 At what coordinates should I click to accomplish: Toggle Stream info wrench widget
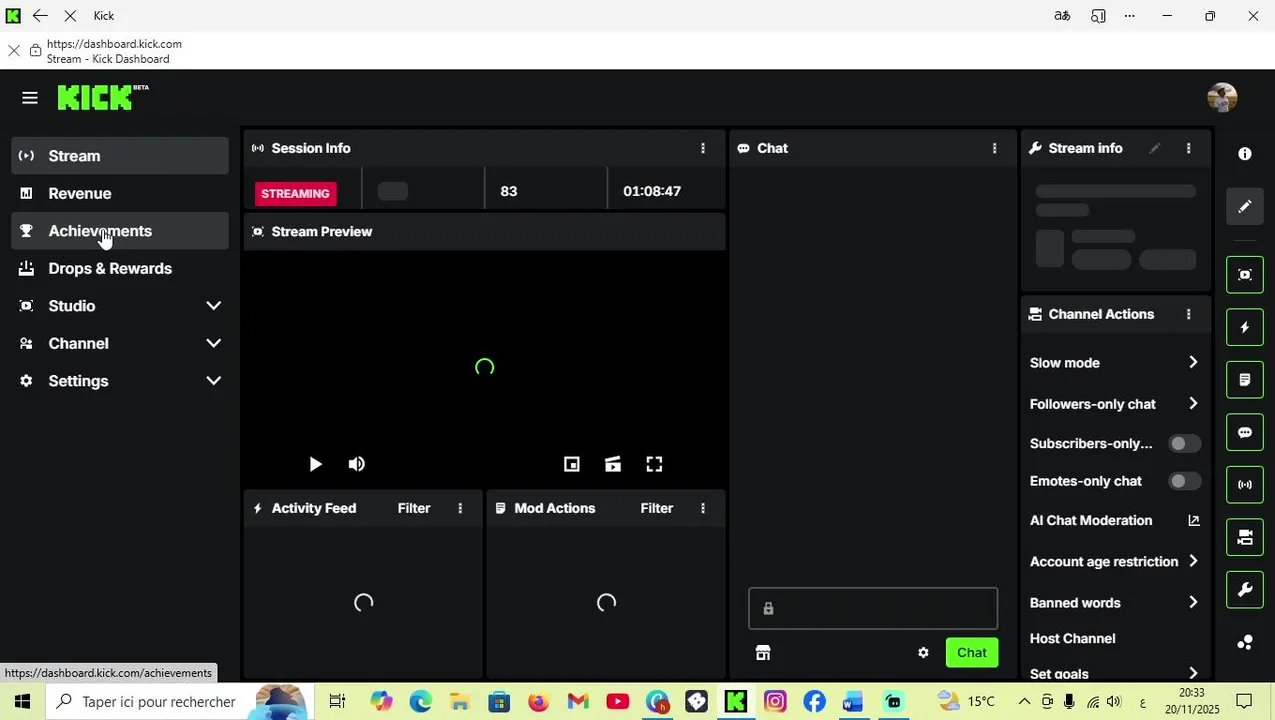(x=1245, y=590)
